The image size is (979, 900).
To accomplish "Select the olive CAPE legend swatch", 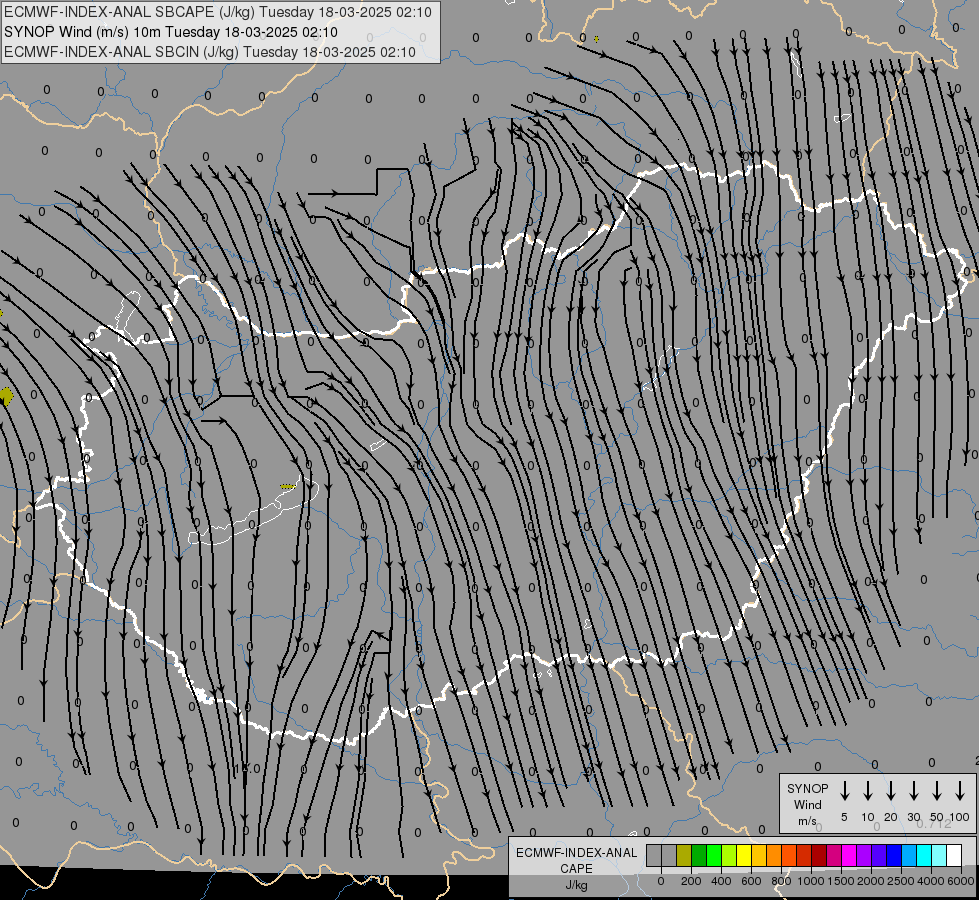I will point(684,855).
